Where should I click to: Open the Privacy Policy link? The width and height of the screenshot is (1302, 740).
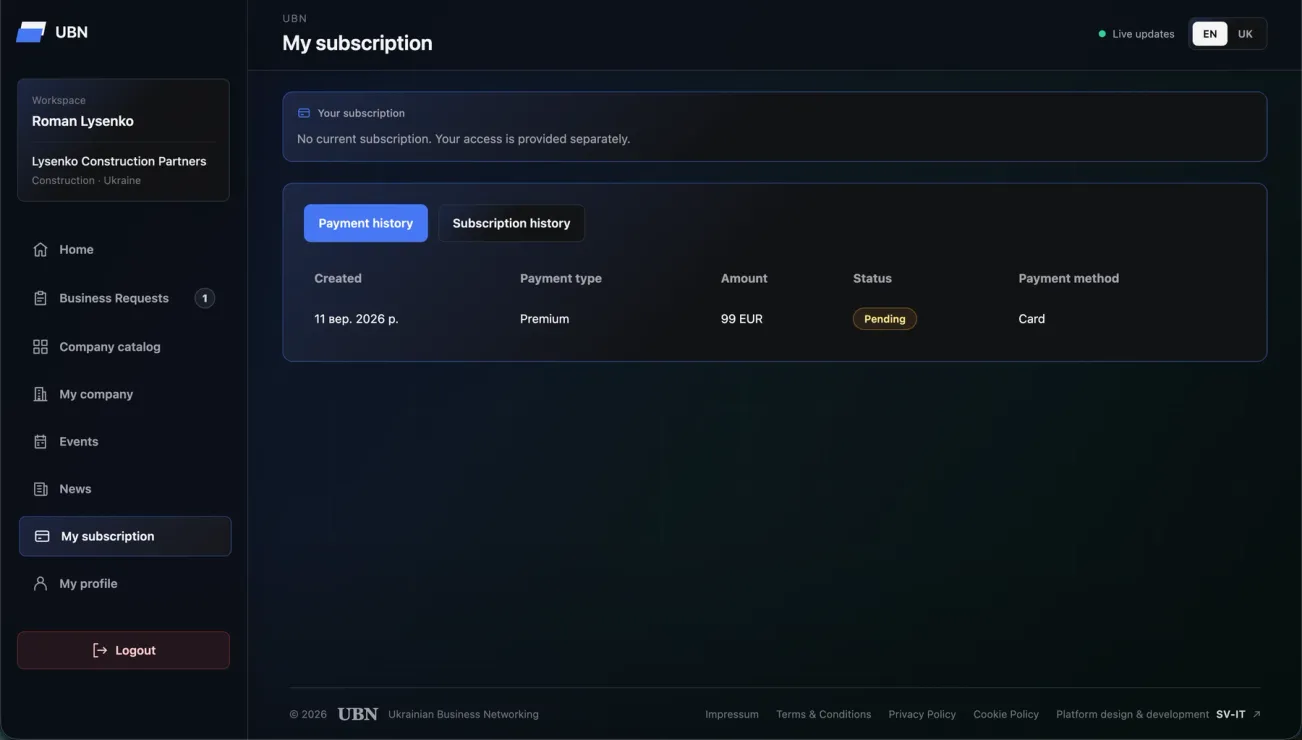click(x=922, y=714)
